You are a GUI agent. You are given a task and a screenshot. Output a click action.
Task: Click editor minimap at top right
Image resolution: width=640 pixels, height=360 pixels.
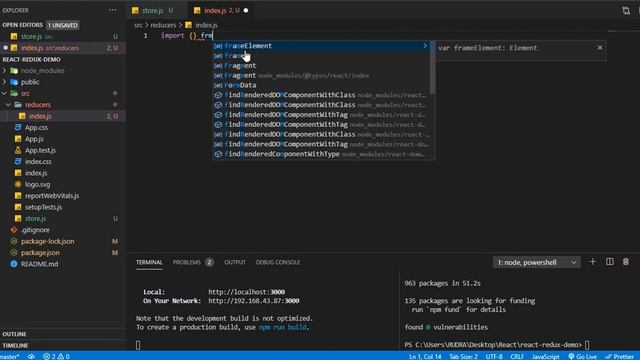click(623, 31)
